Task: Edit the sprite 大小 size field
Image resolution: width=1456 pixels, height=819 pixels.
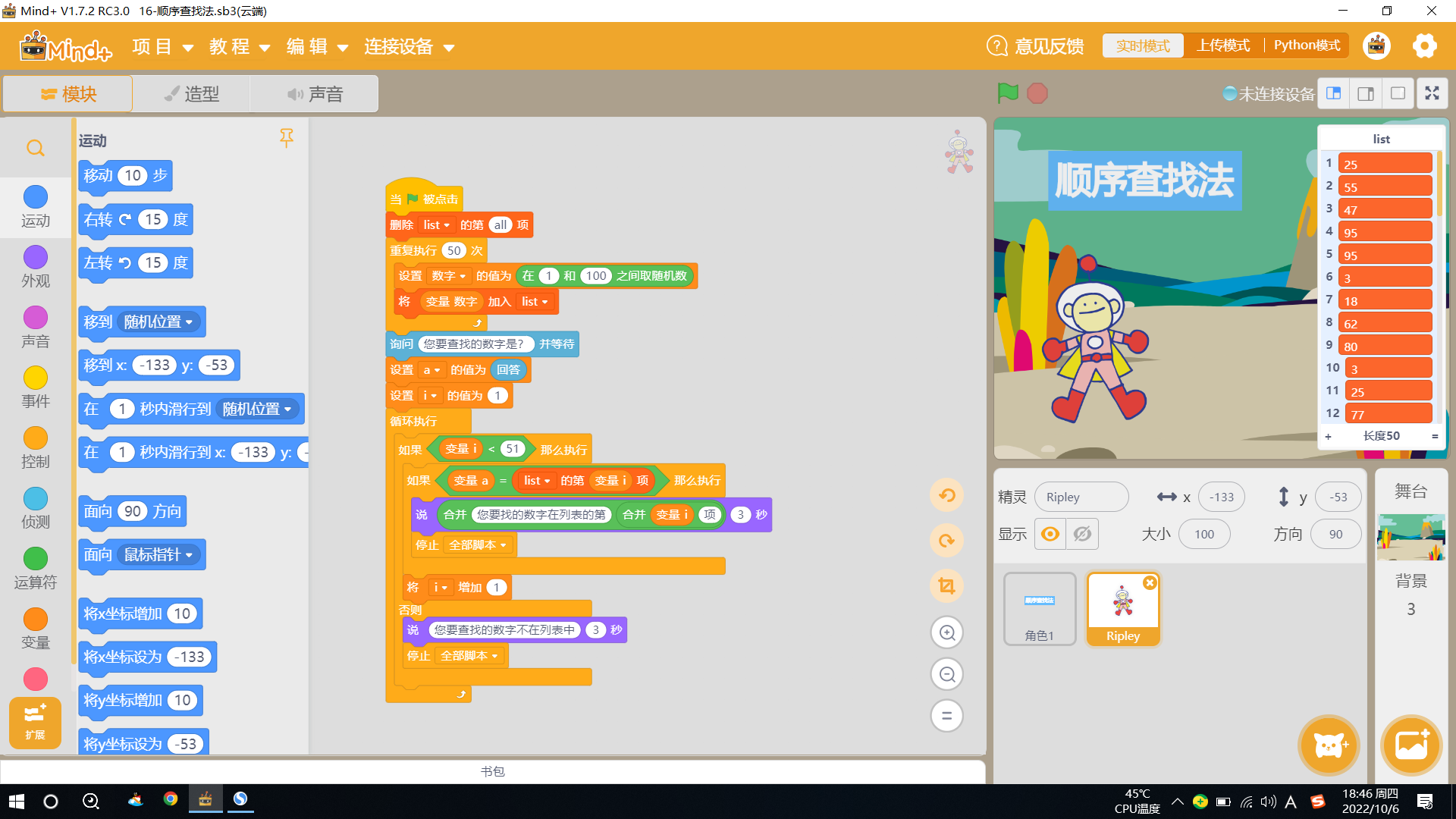Action: point(1204,535)
